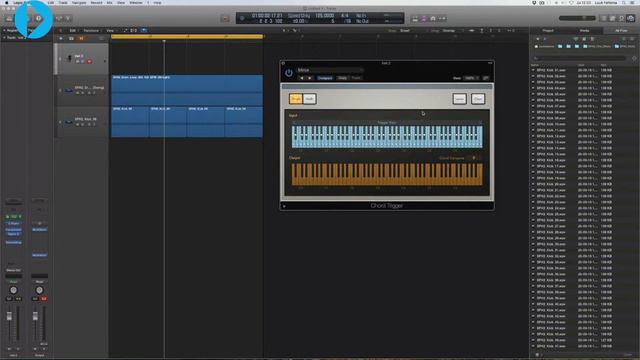Toggle the Chord Trigger plugin power button
Image resolution: width=640 pixels, height=360 pixels.
289,73
